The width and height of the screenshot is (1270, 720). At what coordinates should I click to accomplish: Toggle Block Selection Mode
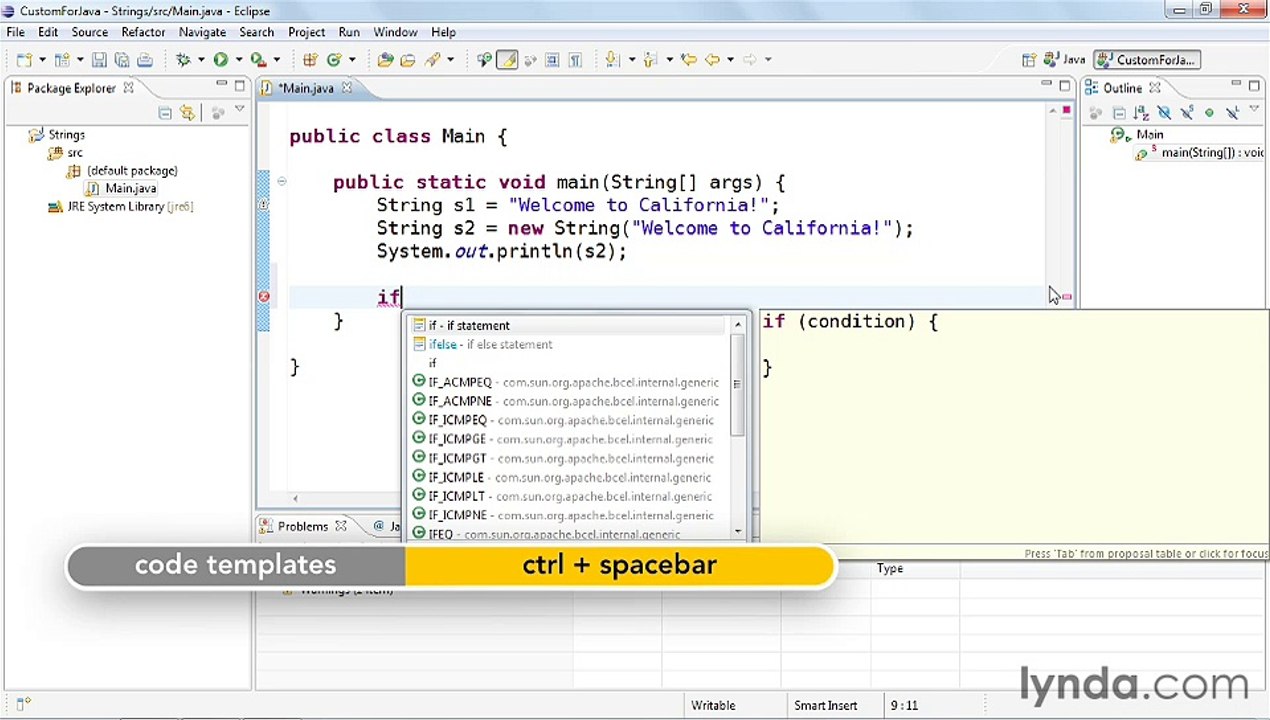552,60
